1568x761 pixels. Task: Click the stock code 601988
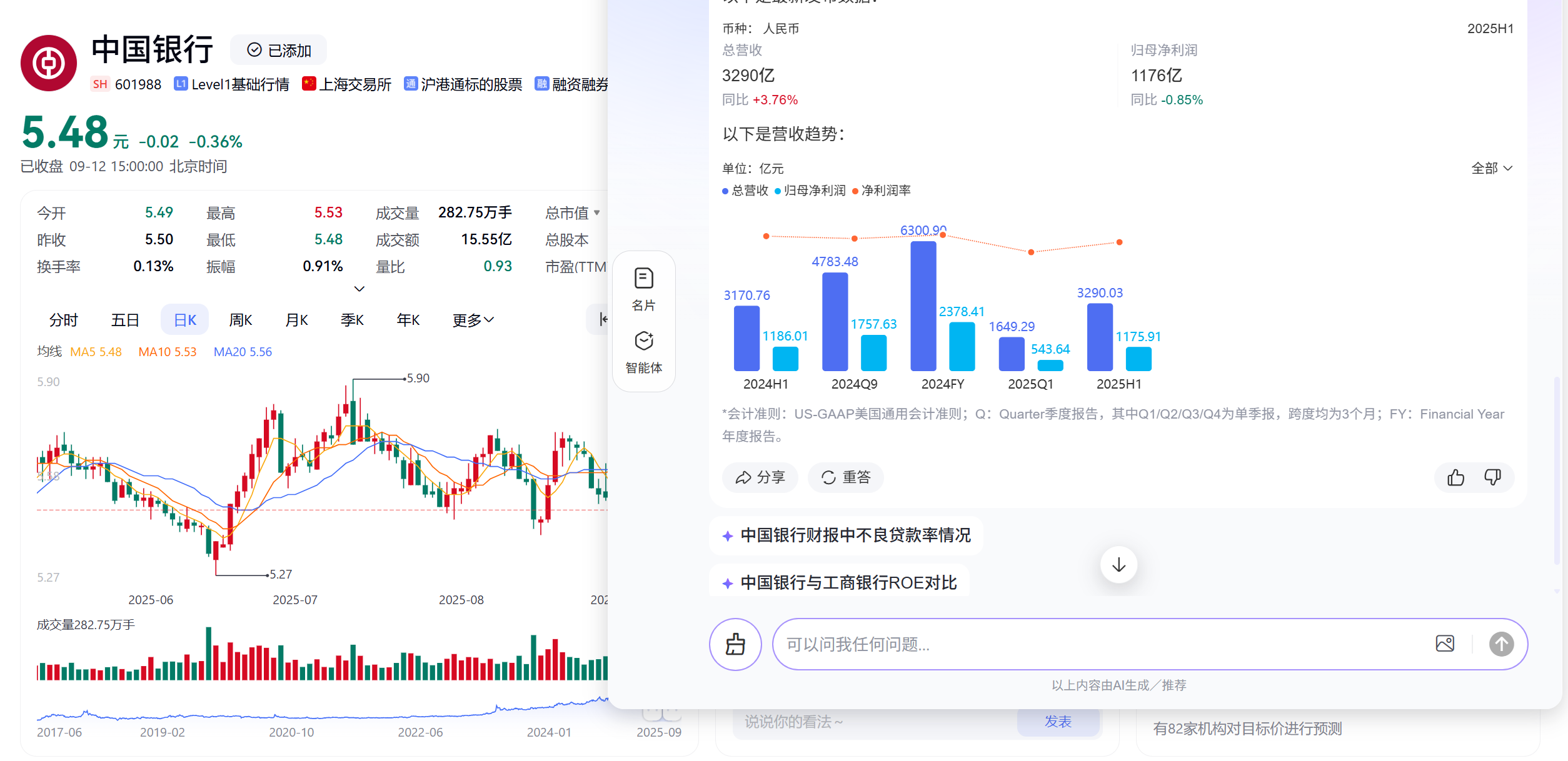138,84
